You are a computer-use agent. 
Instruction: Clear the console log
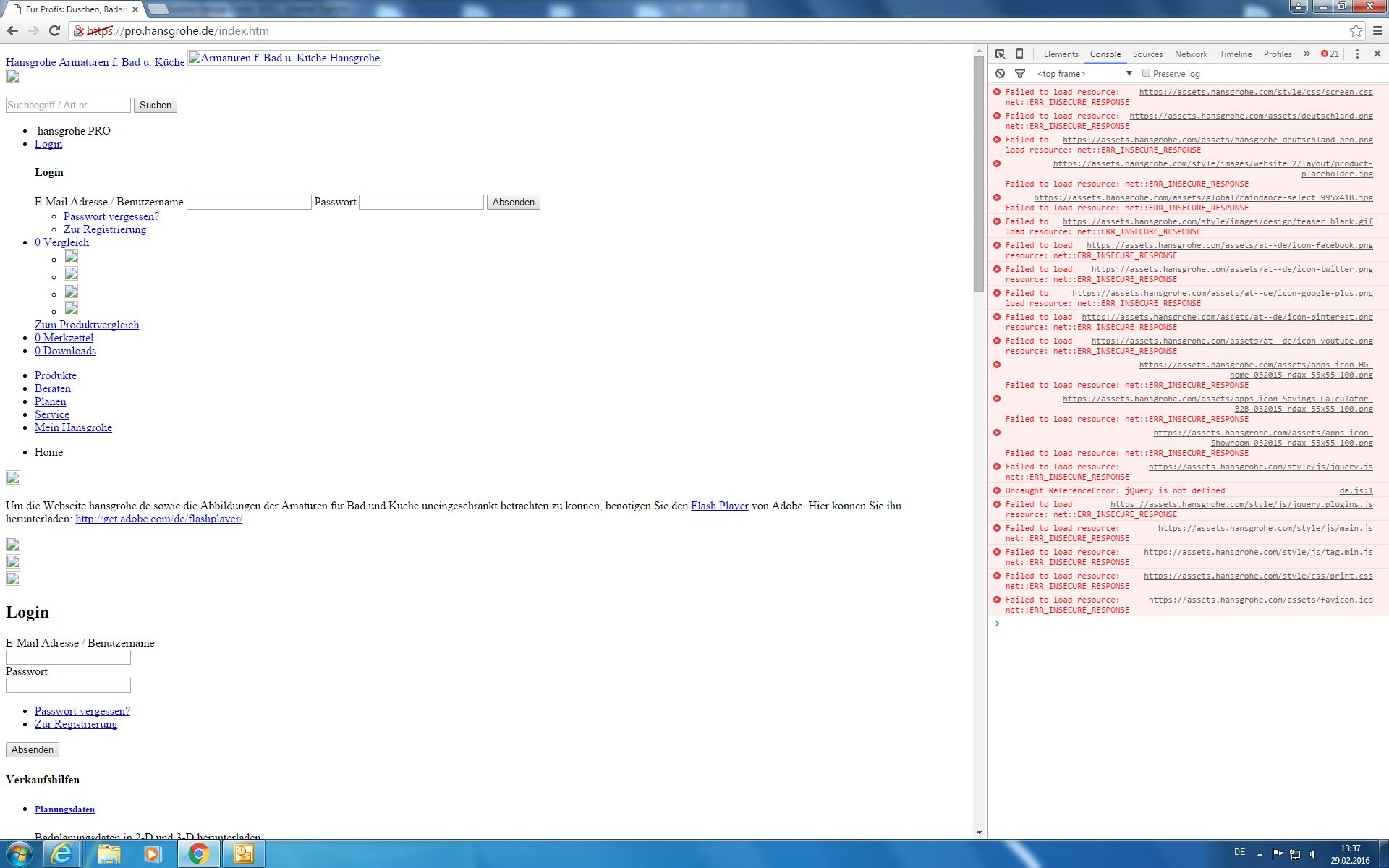1000,74
